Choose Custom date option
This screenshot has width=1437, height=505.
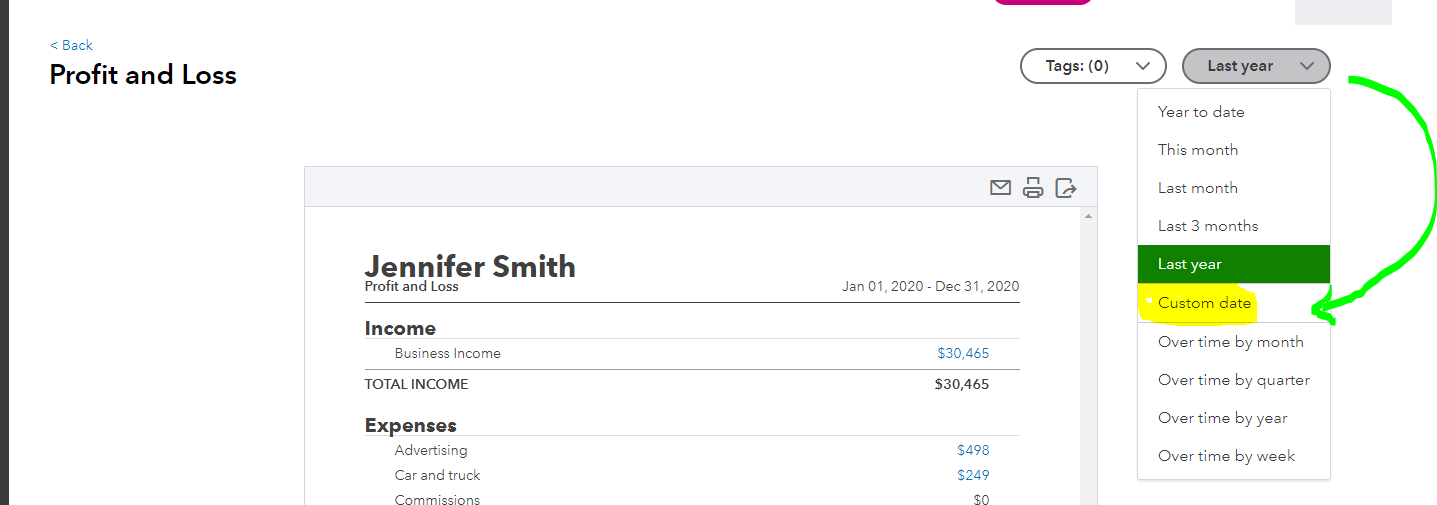(x=1204, y=303)
